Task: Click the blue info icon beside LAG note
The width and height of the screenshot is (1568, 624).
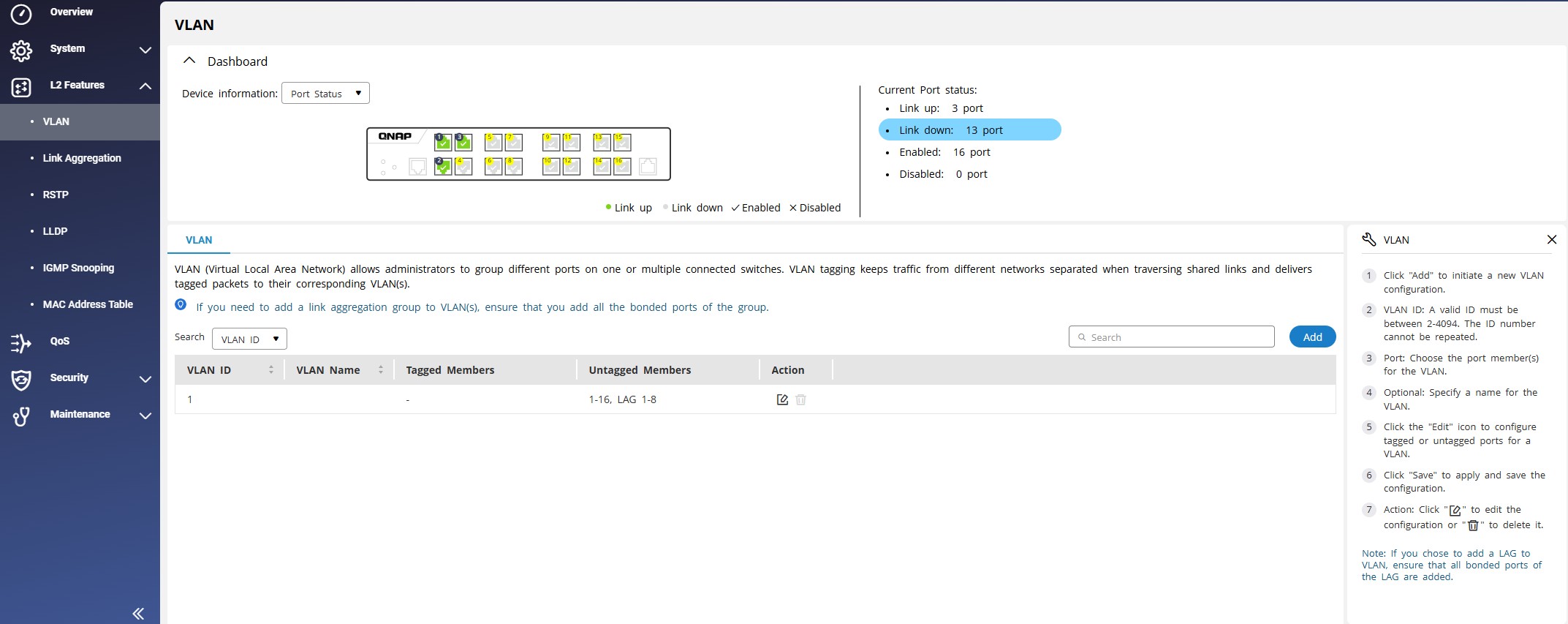Action: coord(181,305)
